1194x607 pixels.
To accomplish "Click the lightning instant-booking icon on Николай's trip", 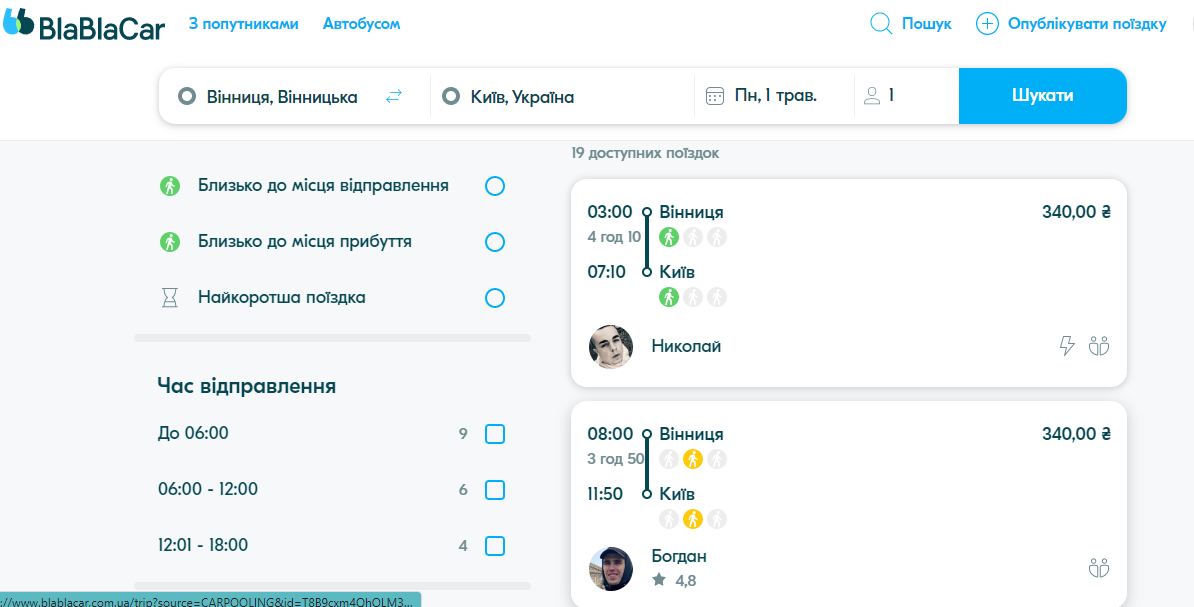I will coord(1066,345).
